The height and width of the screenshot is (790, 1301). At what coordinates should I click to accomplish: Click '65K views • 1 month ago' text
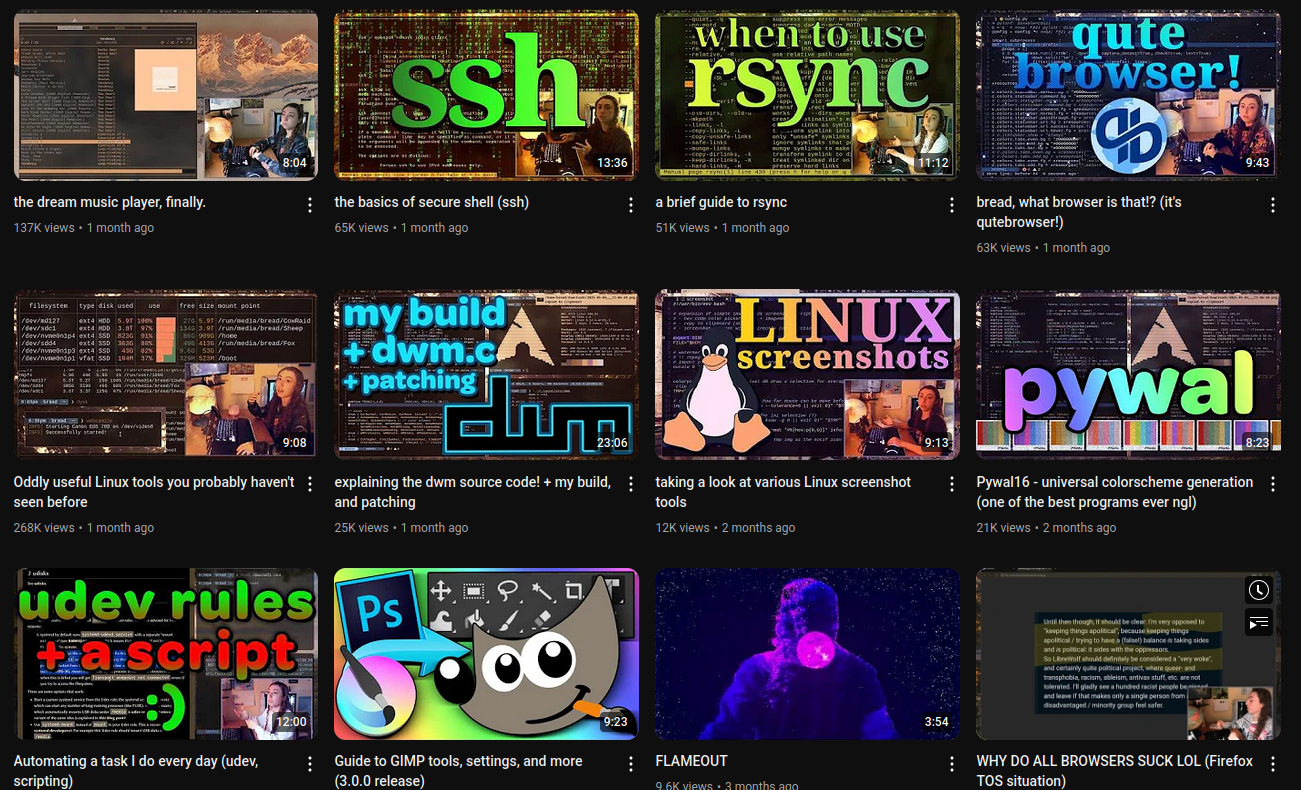coord(401,228)
